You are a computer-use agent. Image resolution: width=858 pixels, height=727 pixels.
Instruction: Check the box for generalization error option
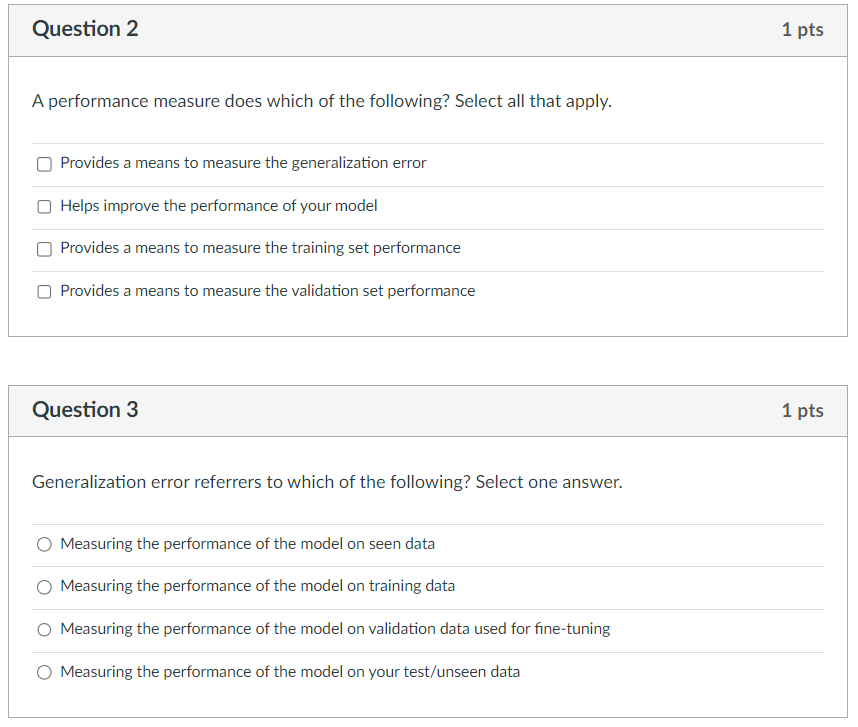tap(44, 164)
